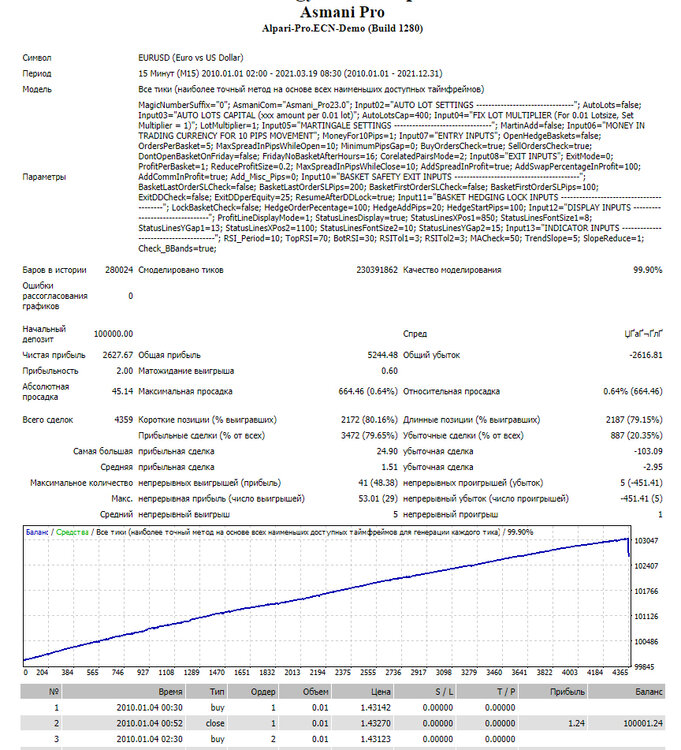The width and height of the screenshot is (681, 750).
Task: Click price cell 1.43123 in row 3
Action: click(375, 739)
